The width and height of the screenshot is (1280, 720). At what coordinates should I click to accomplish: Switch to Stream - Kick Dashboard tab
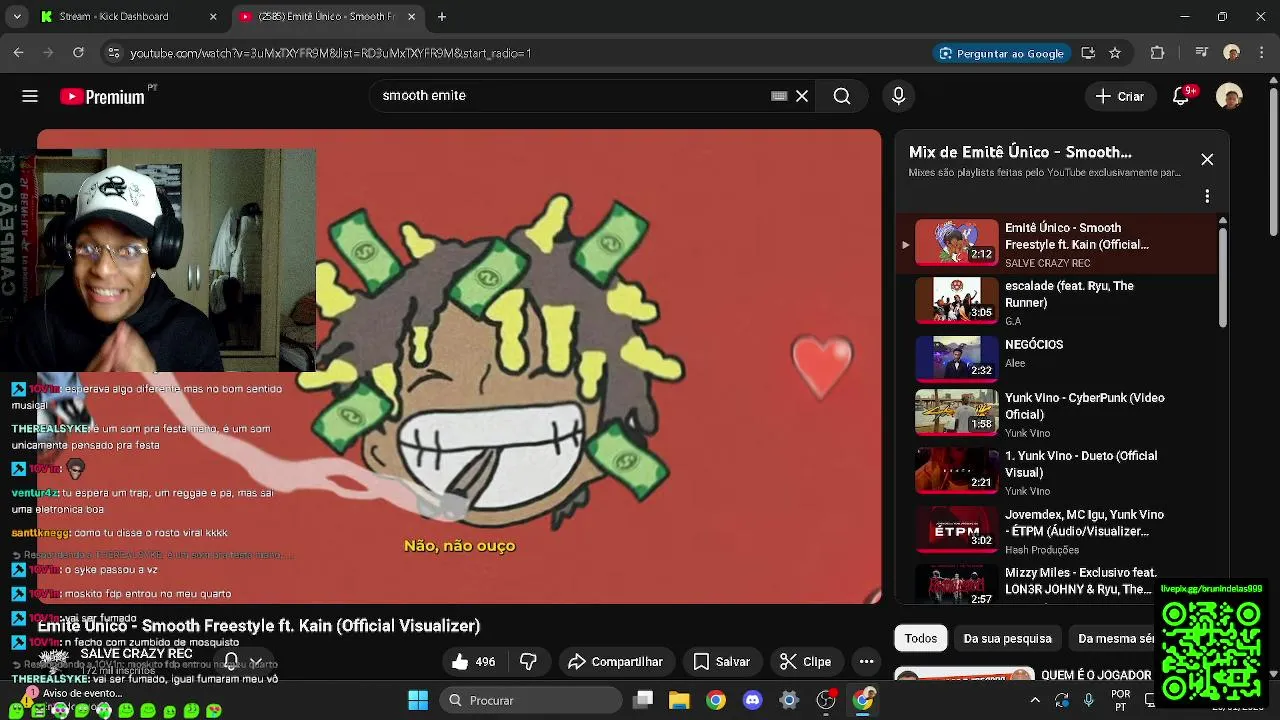[128, 17]
